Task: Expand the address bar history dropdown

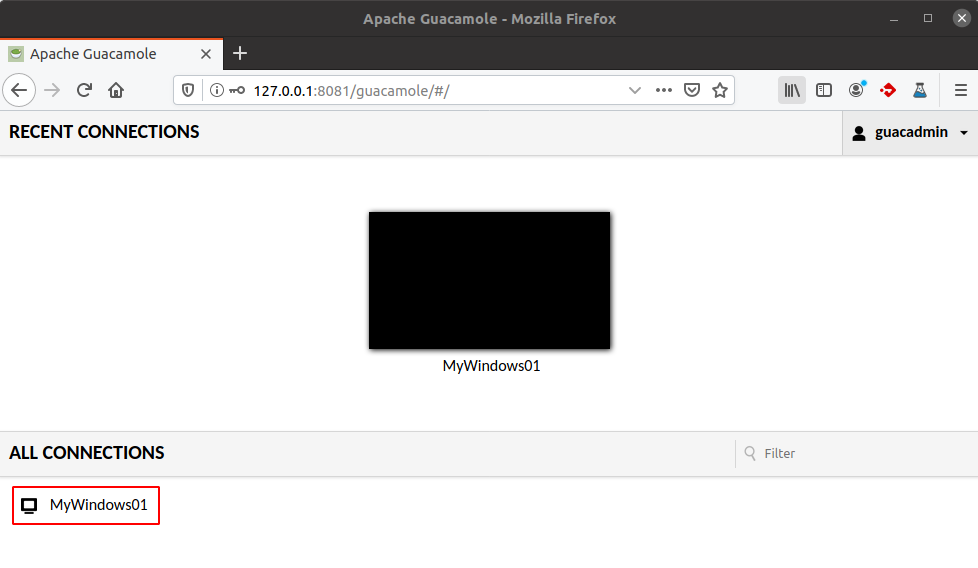Action: point(635,90)
